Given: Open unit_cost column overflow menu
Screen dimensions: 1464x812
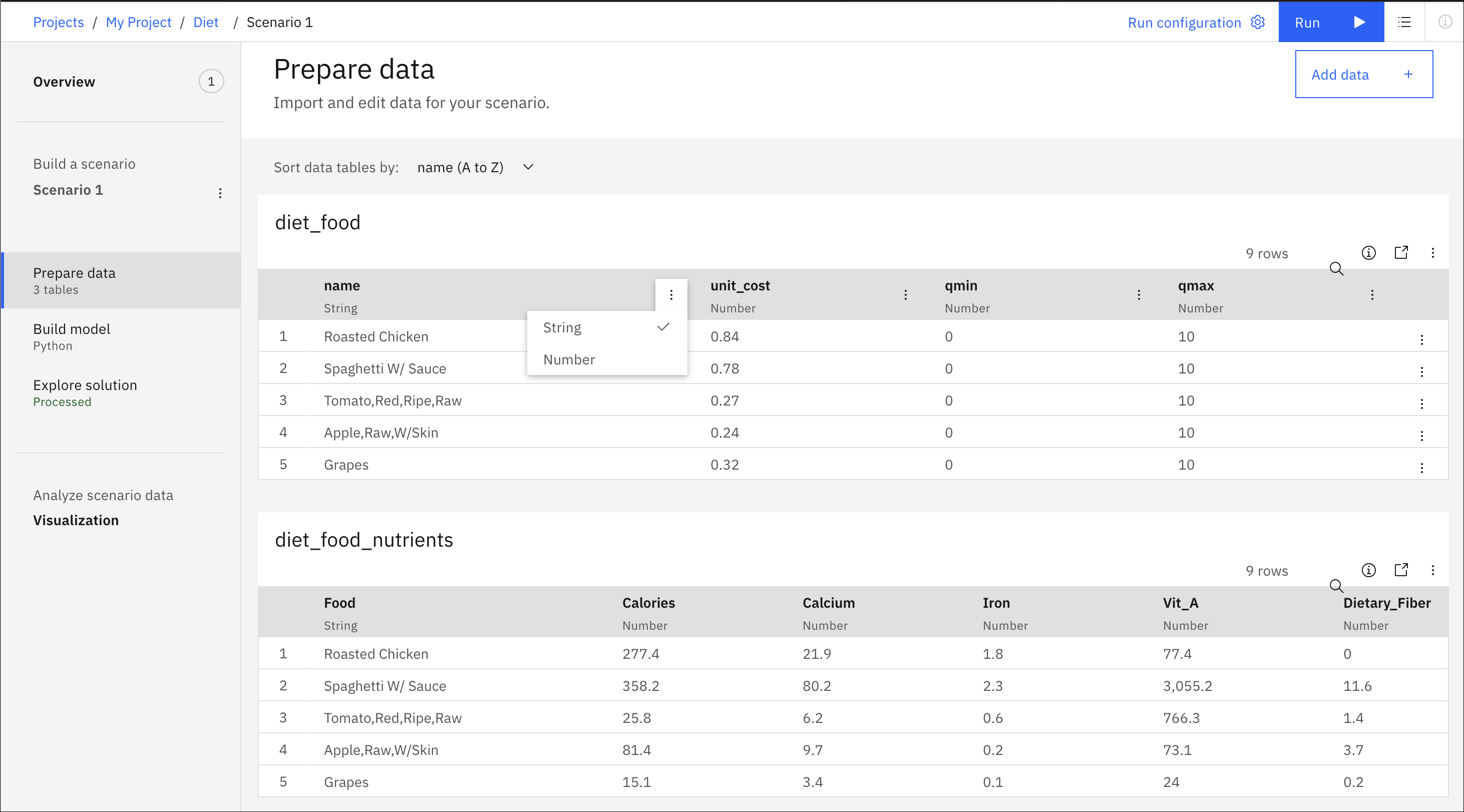Looking at the screenshot, I should [x=905, y=294].
